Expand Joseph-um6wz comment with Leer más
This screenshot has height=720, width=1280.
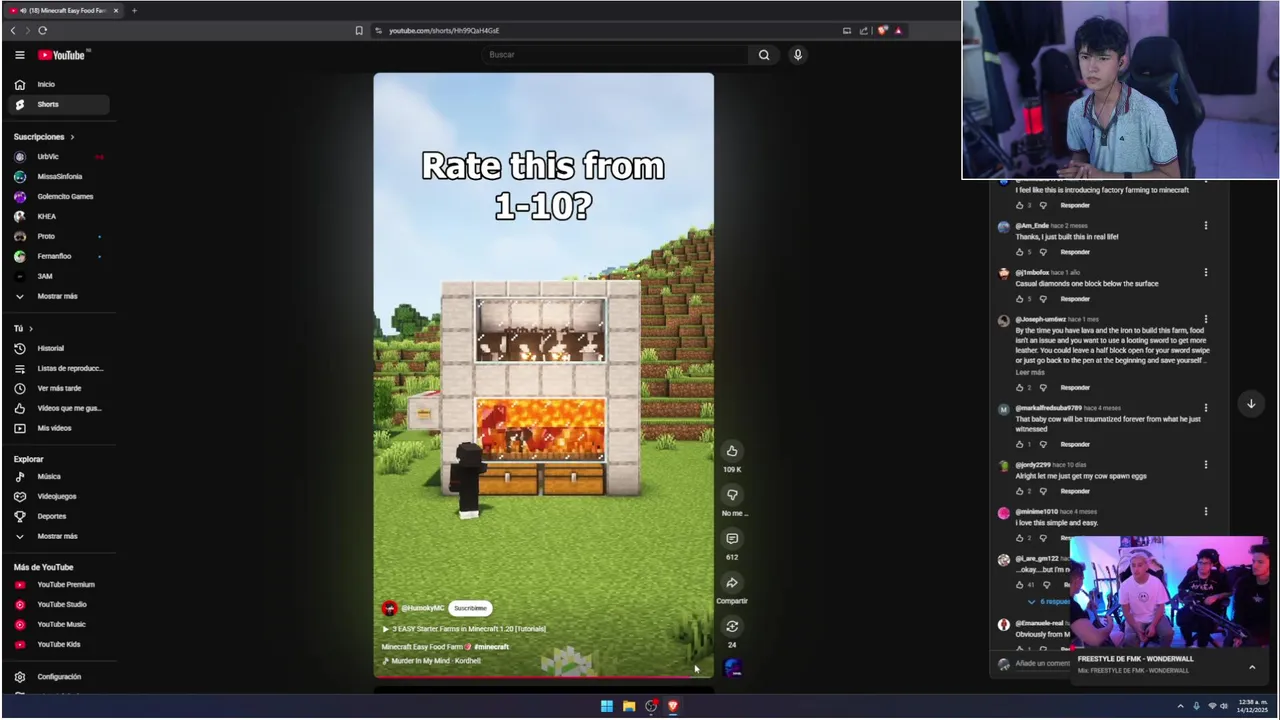(x=1029, y=372)
